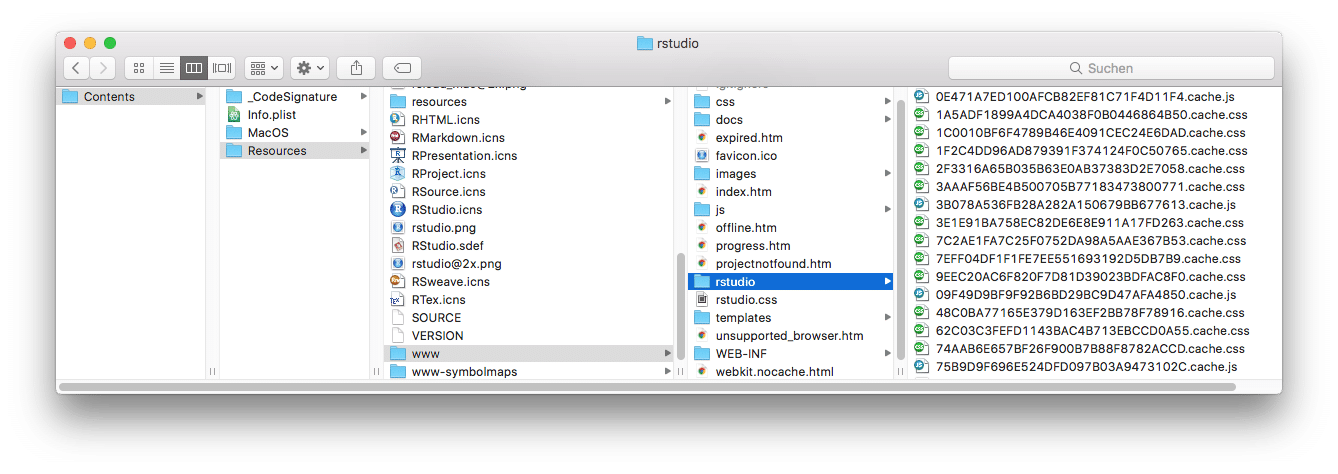Select the offline.htm file icon
Viewport: 1338px width, 474px height.
[702, 228]
